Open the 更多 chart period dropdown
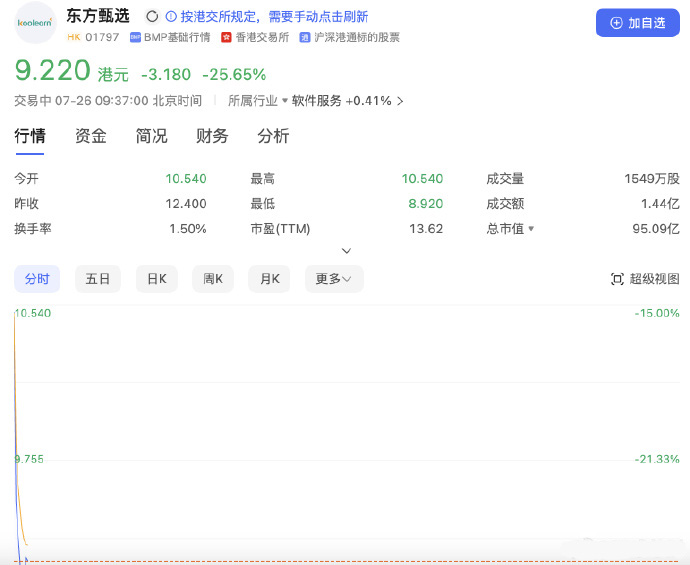Viewport: 690px width, 565px height. [334, 279]
